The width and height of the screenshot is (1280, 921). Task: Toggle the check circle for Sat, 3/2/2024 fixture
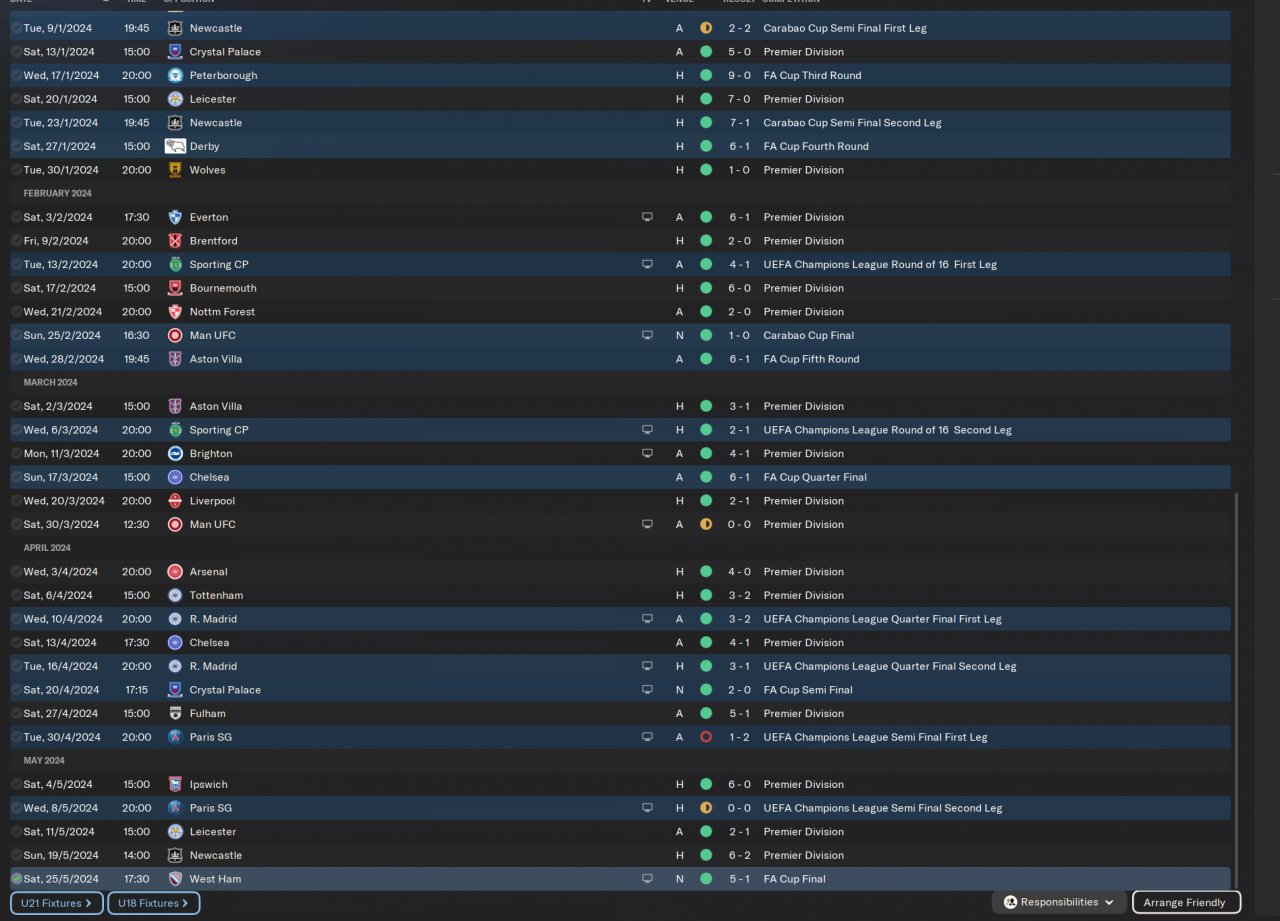click(16, 217)
